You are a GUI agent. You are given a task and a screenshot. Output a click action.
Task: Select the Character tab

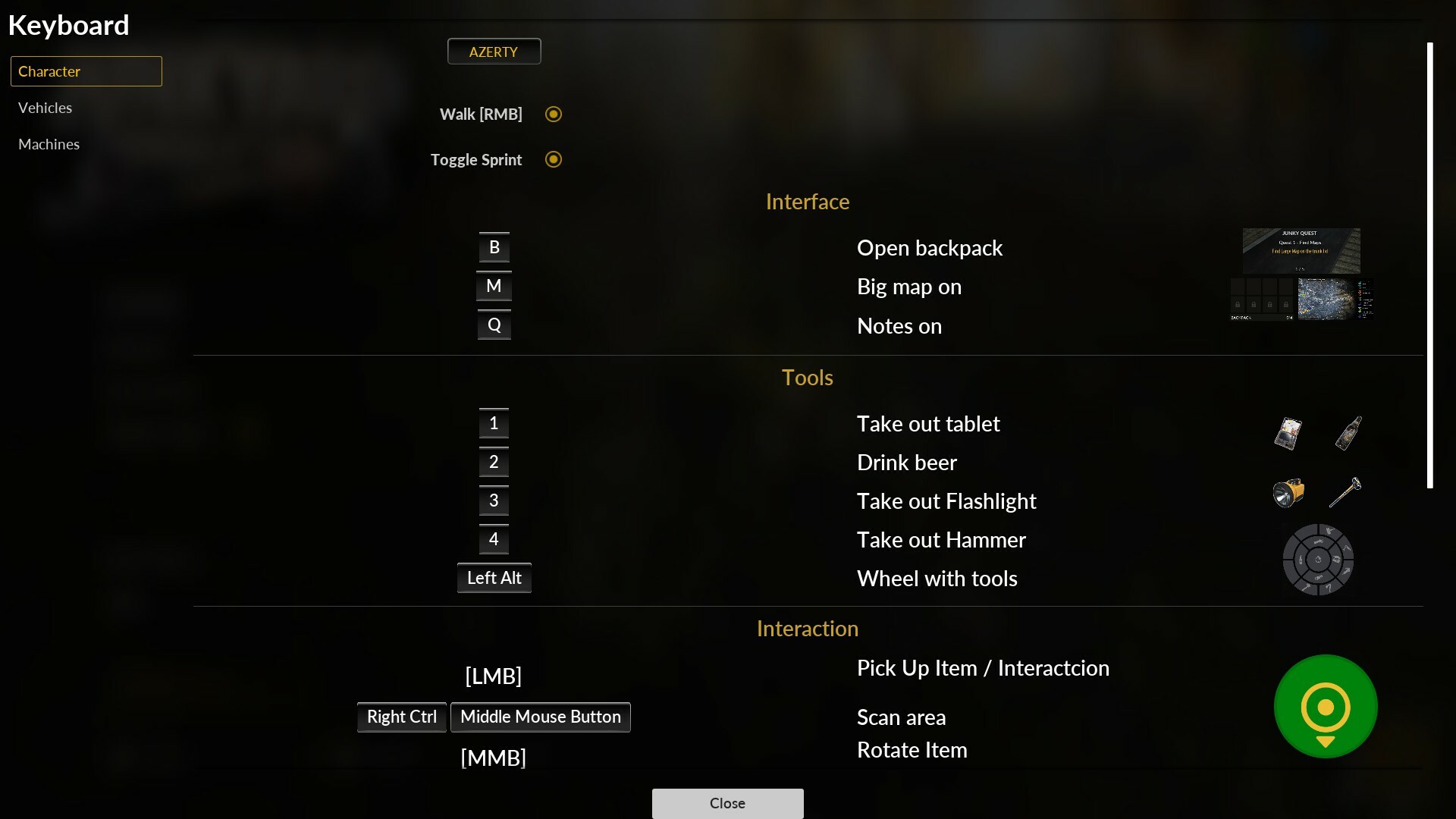click(86, 71)
